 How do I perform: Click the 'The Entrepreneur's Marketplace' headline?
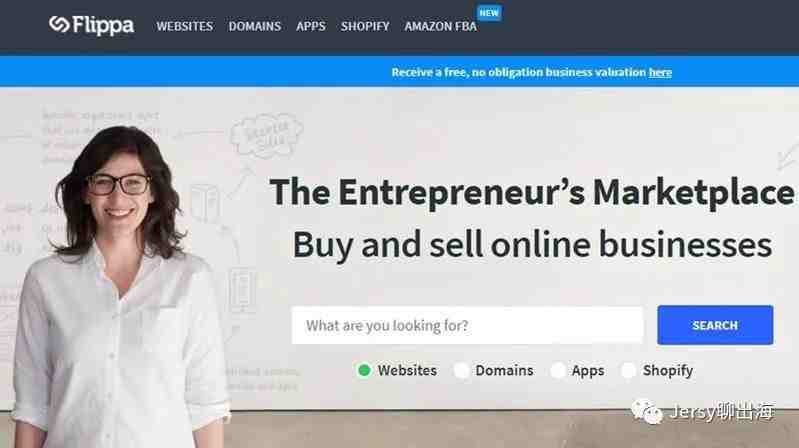531,193
